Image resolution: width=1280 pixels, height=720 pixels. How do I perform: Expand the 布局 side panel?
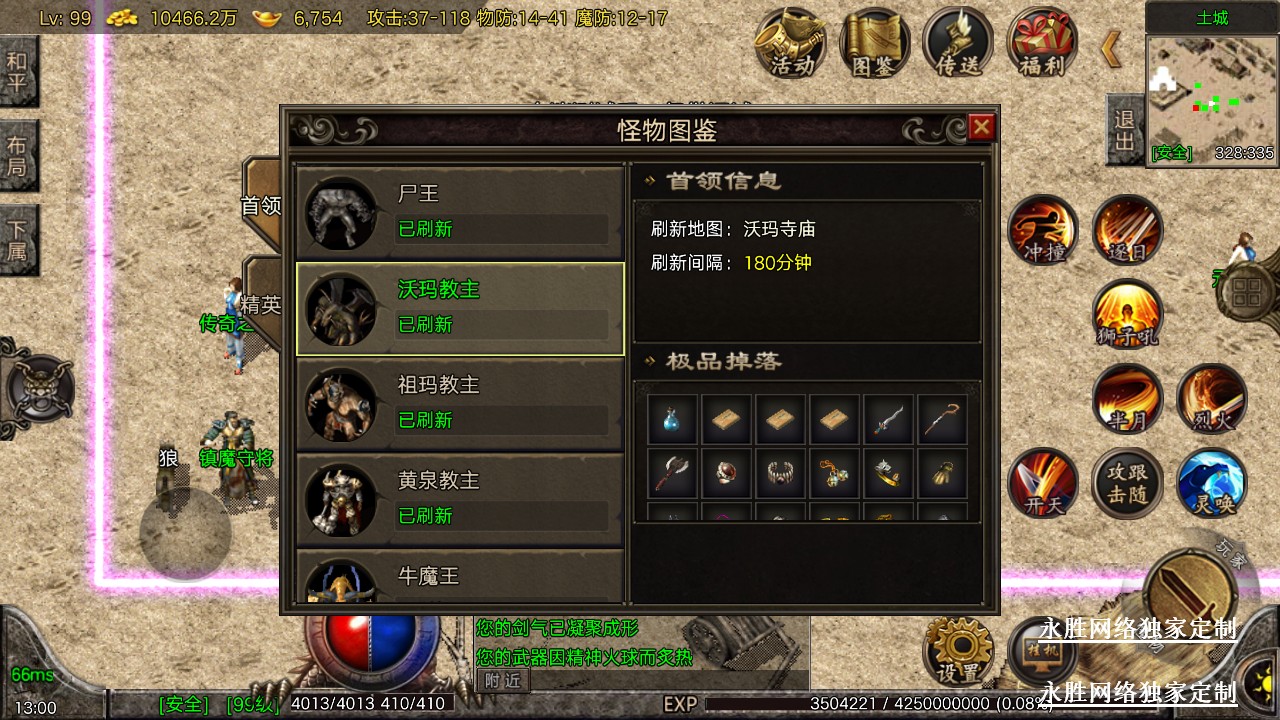pyautogui.click(x=18, y=156)
